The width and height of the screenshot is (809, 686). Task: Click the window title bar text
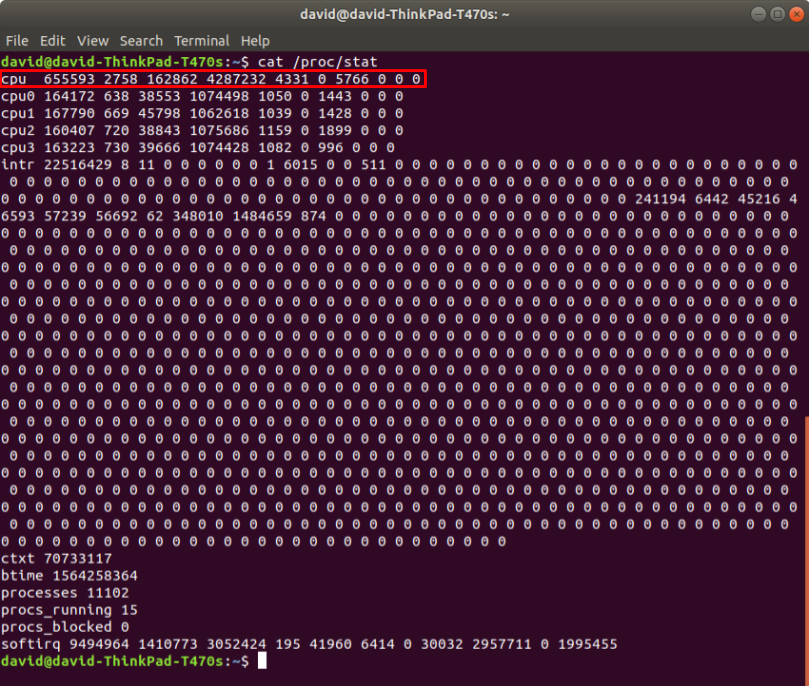point(404,14)
